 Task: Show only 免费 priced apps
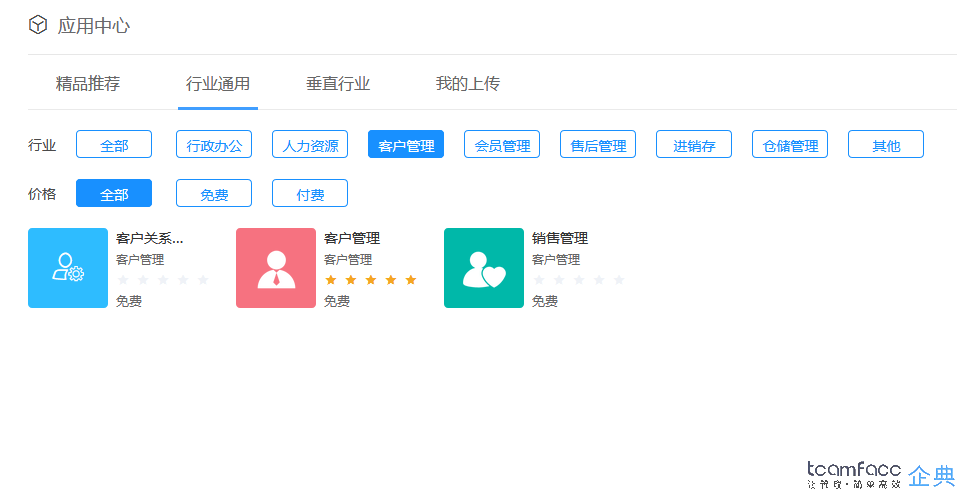[x=214, y=194]
